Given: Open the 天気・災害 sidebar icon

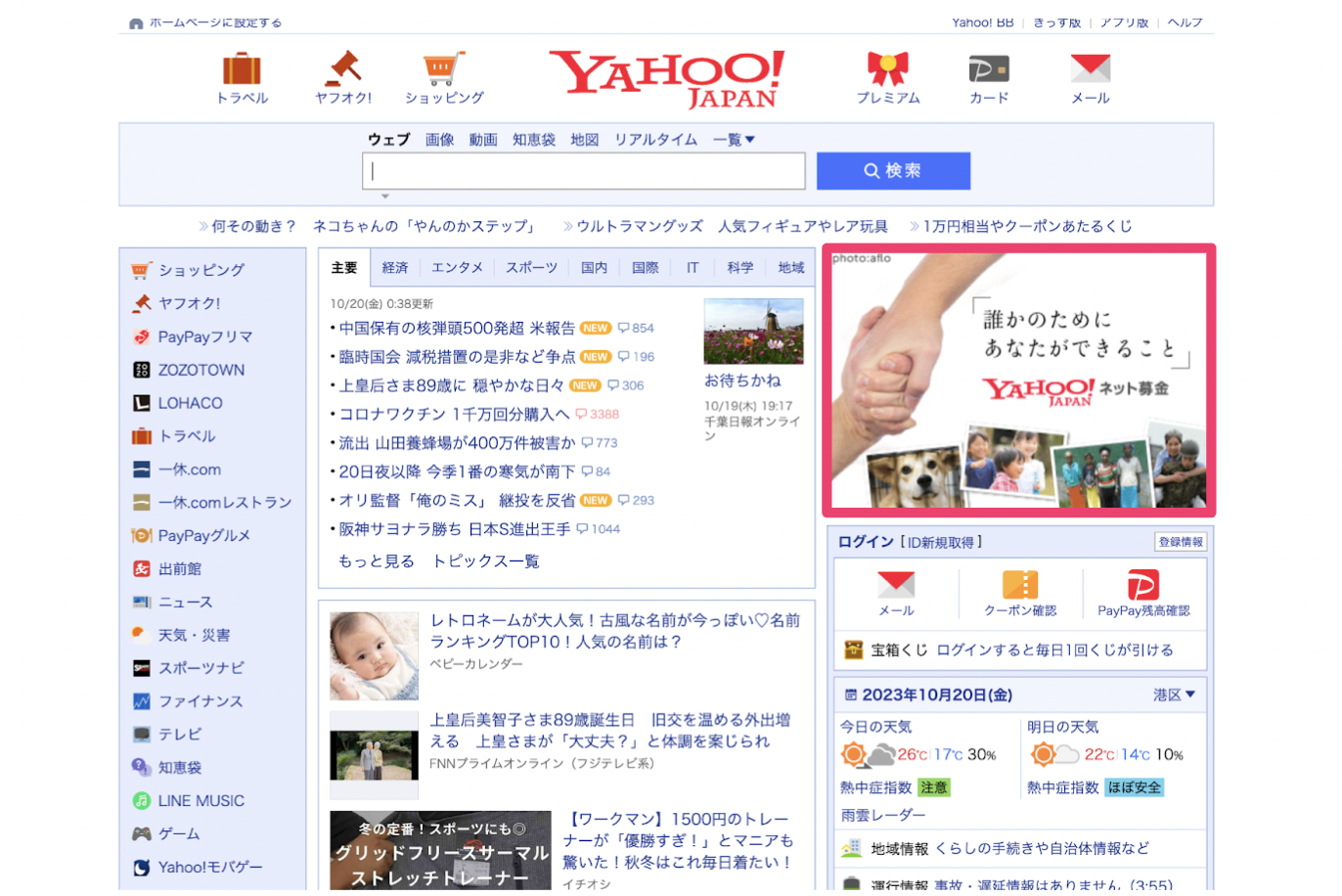Looking at the screenshot, I should point(140,634).
